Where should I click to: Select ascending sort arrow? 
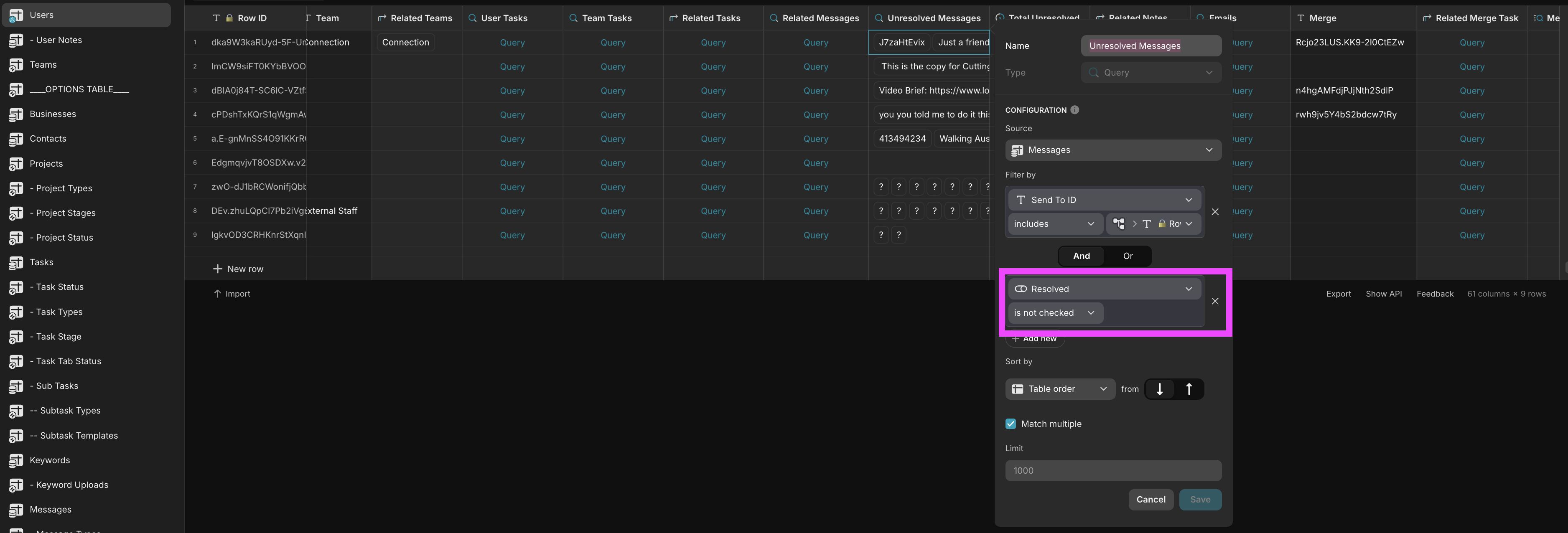(1188, 389)
